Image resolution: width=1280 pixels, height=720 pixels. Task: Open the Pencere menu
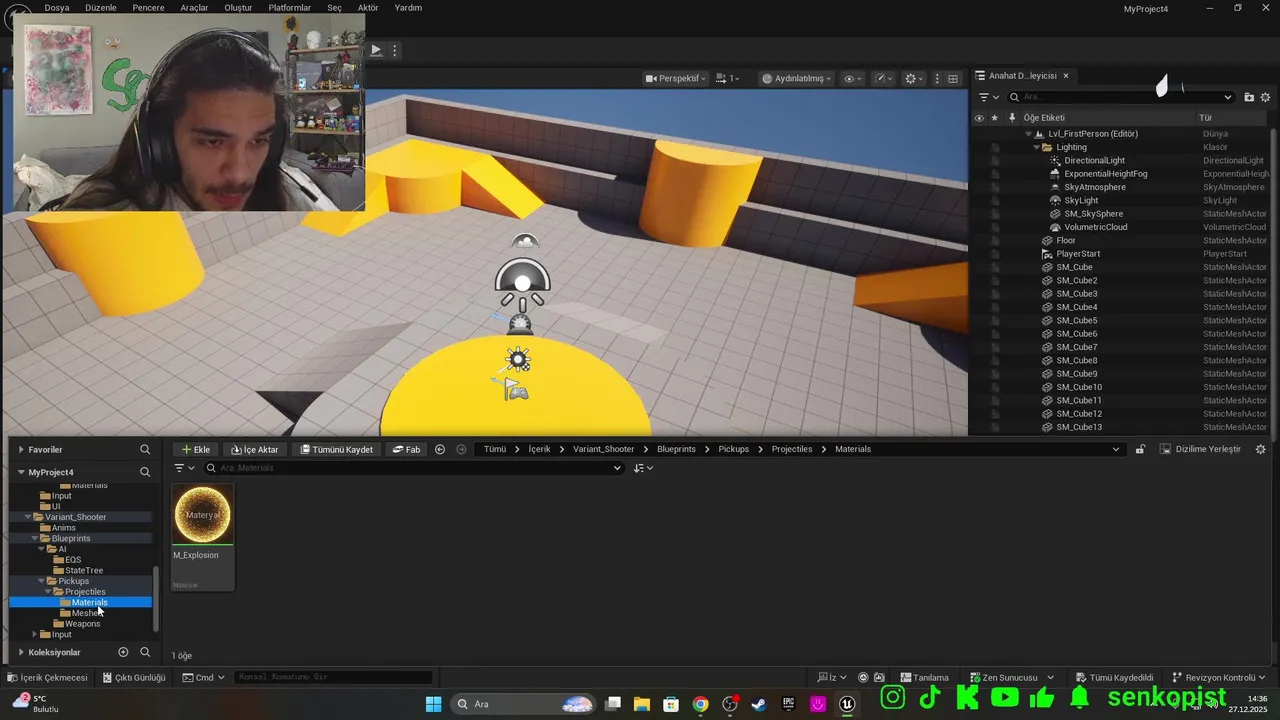(x=148, y=8)
